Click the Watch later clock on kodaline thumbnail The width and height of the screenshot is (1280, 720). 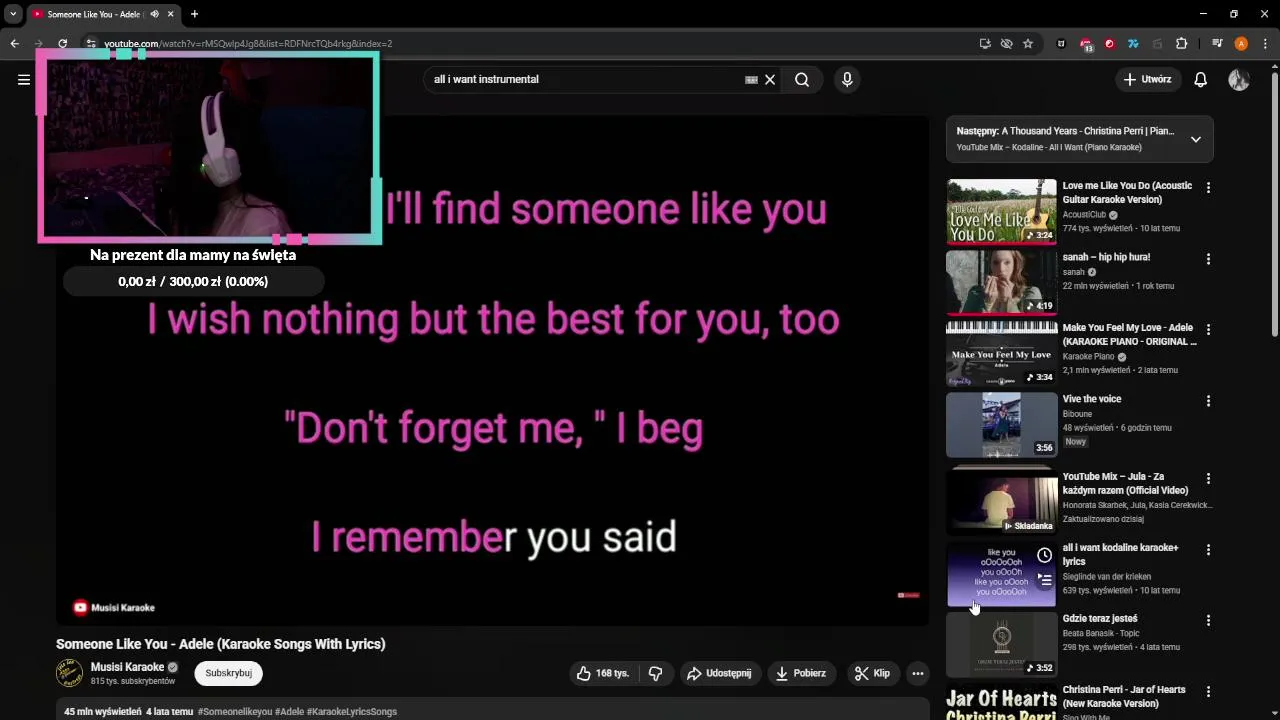pos(1044,555)
